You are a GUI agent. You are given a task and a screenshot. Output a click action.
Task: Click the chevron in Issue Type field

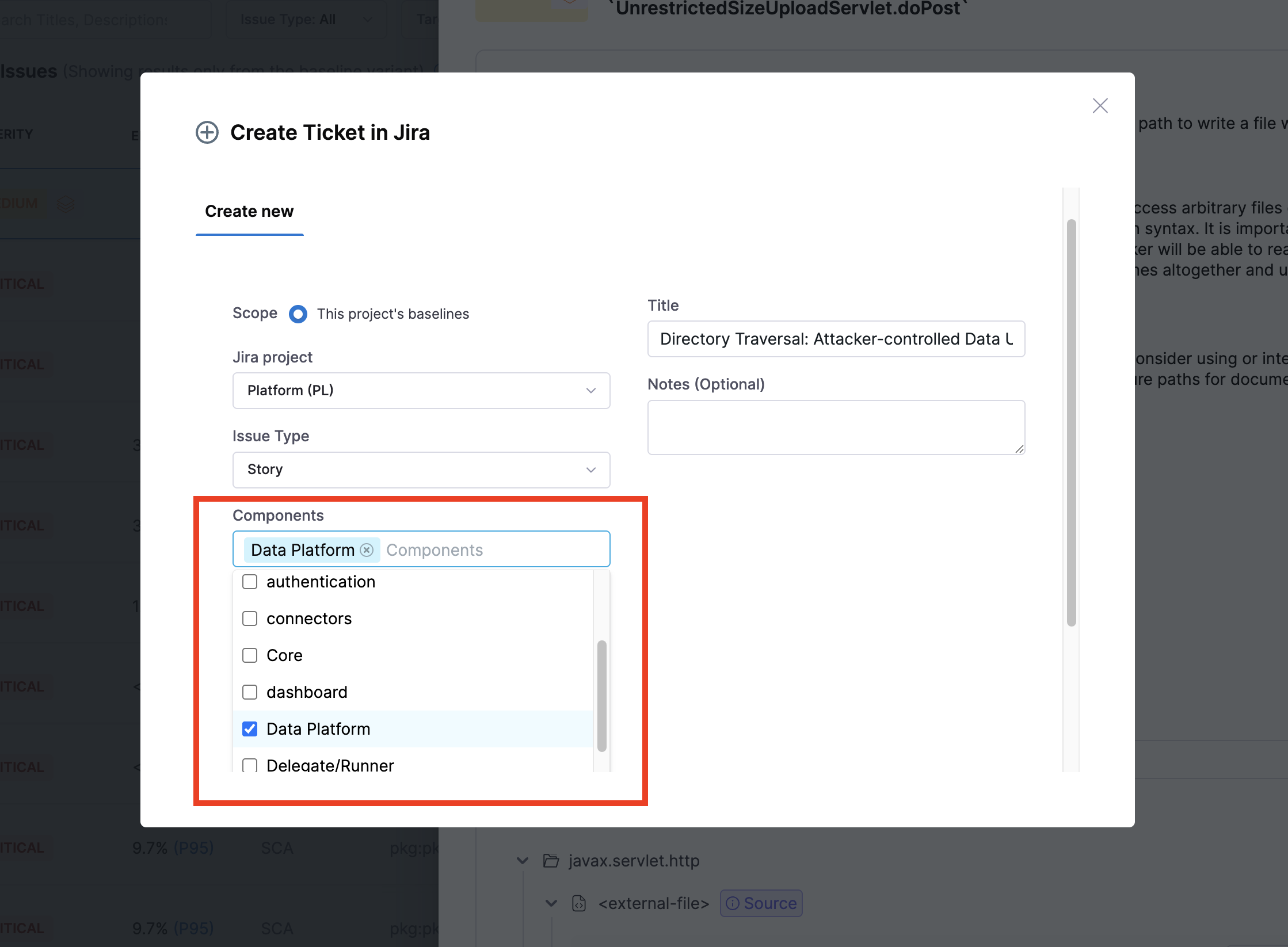590,470
